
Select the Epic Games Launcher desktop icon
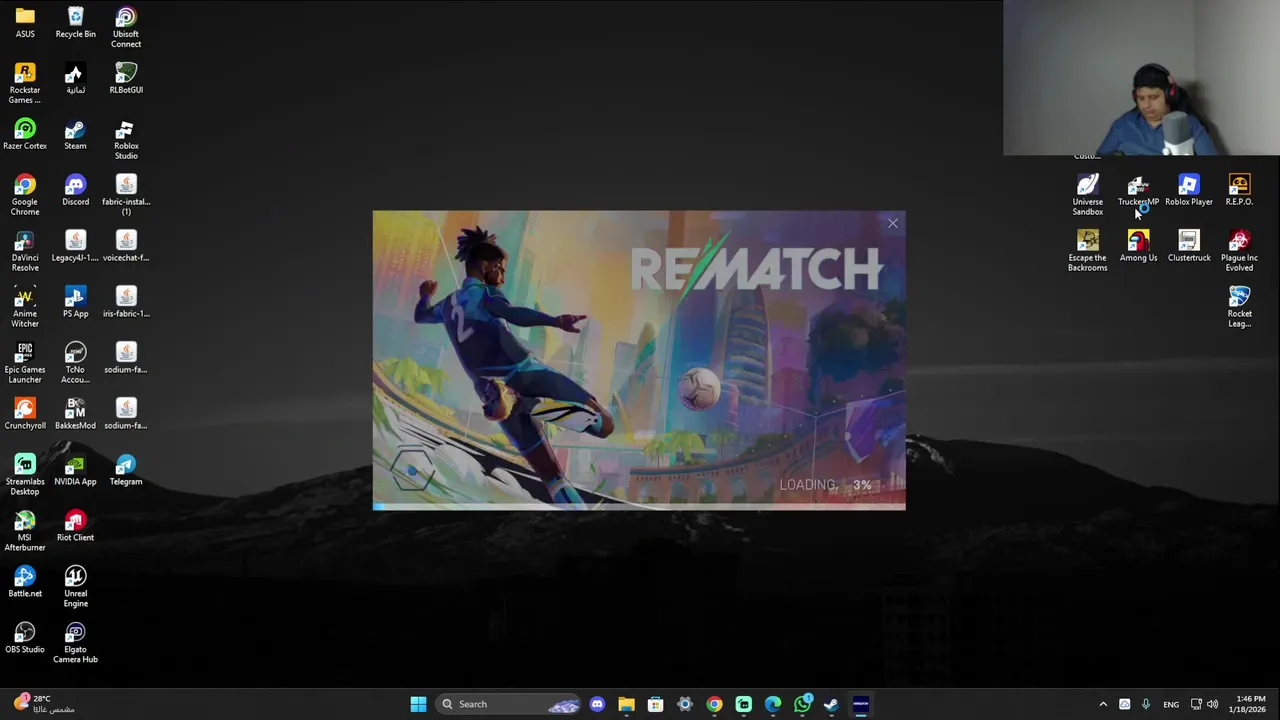[x=25, y=363]
